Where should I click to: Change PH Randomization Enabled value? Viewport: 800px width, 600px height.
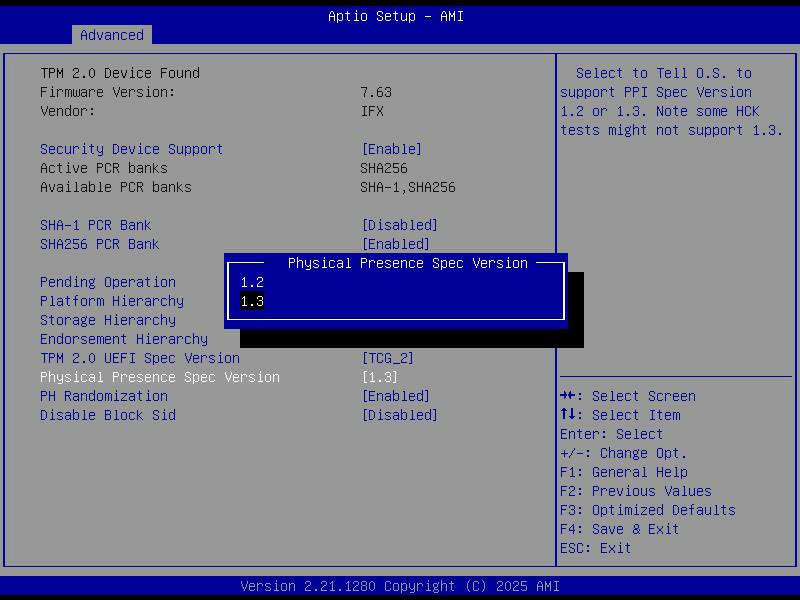coord(395,396)
